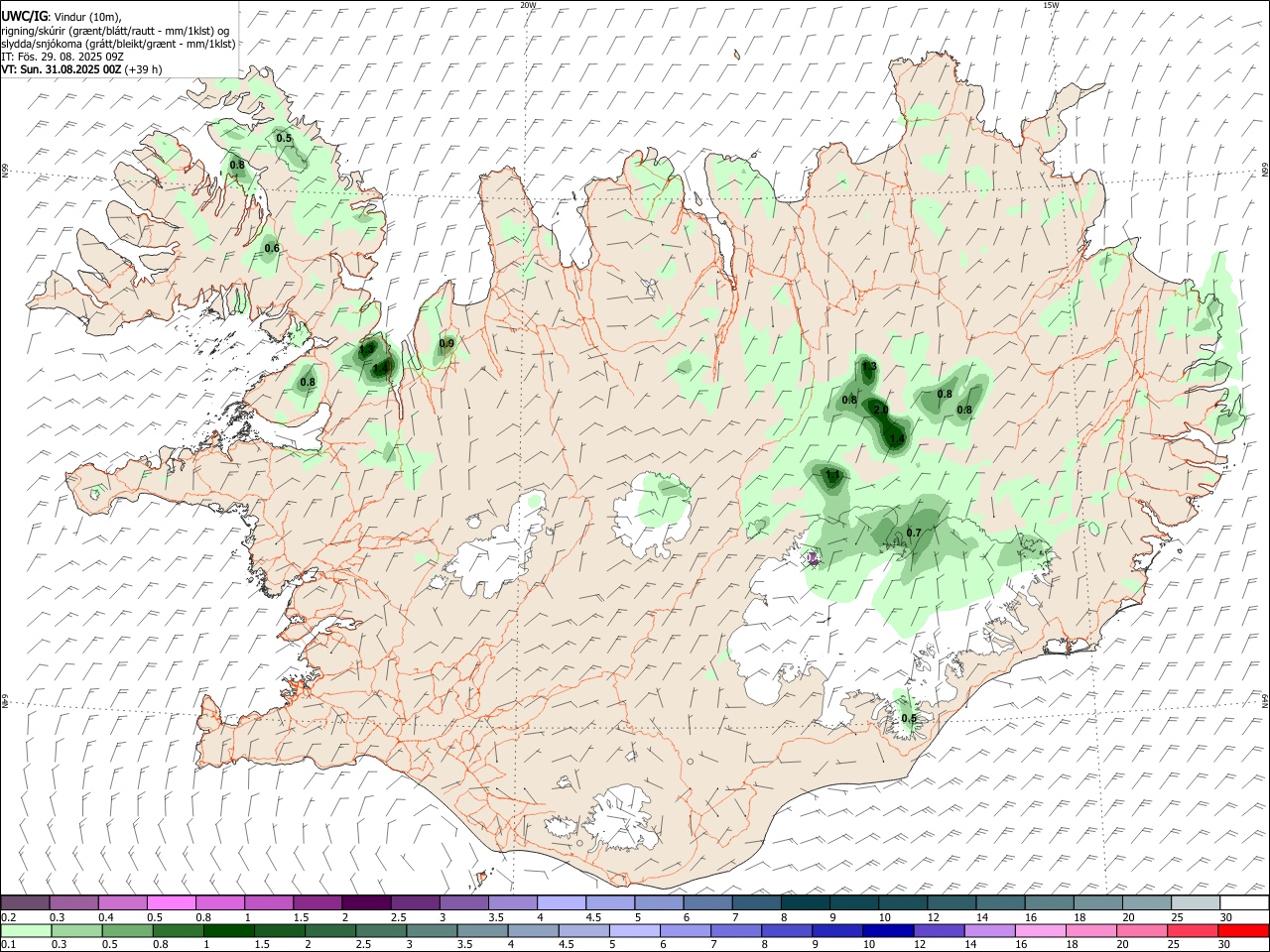Pick the light purple 14 rain legend swatch
Image resolution: width=1270 pixels, height=952 pixels.
[x=990, y=930]
